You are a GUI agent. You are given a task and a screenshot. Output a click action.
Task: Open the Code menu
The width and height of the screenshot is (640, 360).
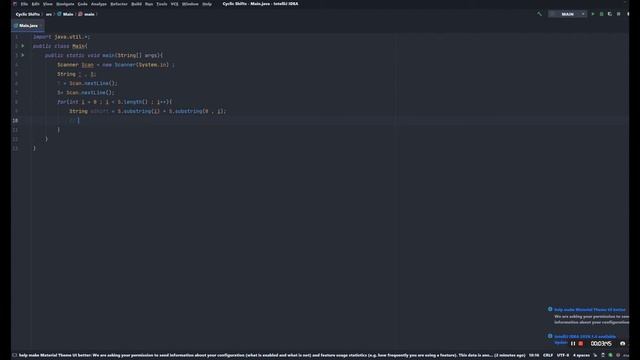pos(82,4)
